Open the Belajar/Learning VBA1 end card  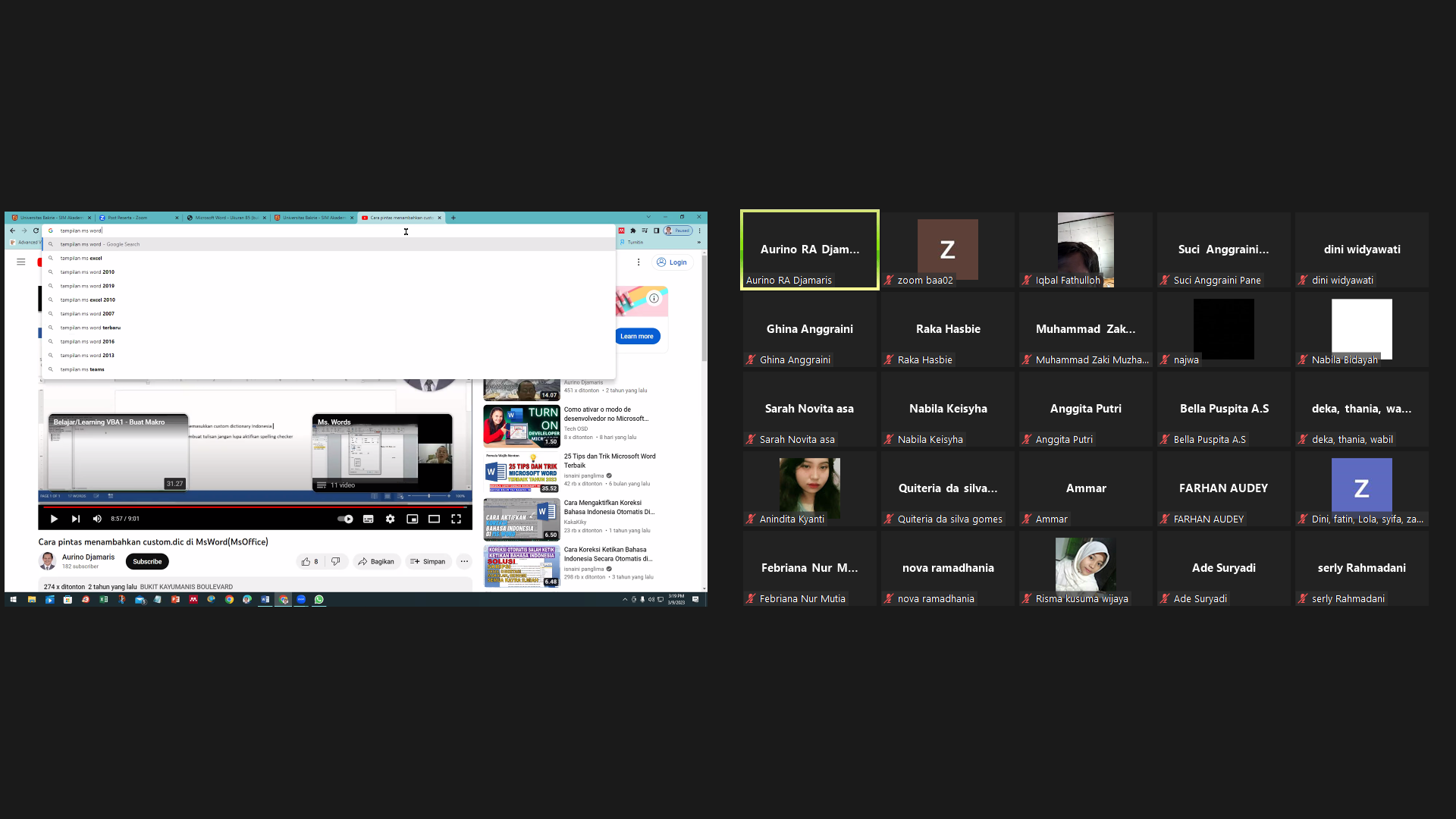pos(118,453)
